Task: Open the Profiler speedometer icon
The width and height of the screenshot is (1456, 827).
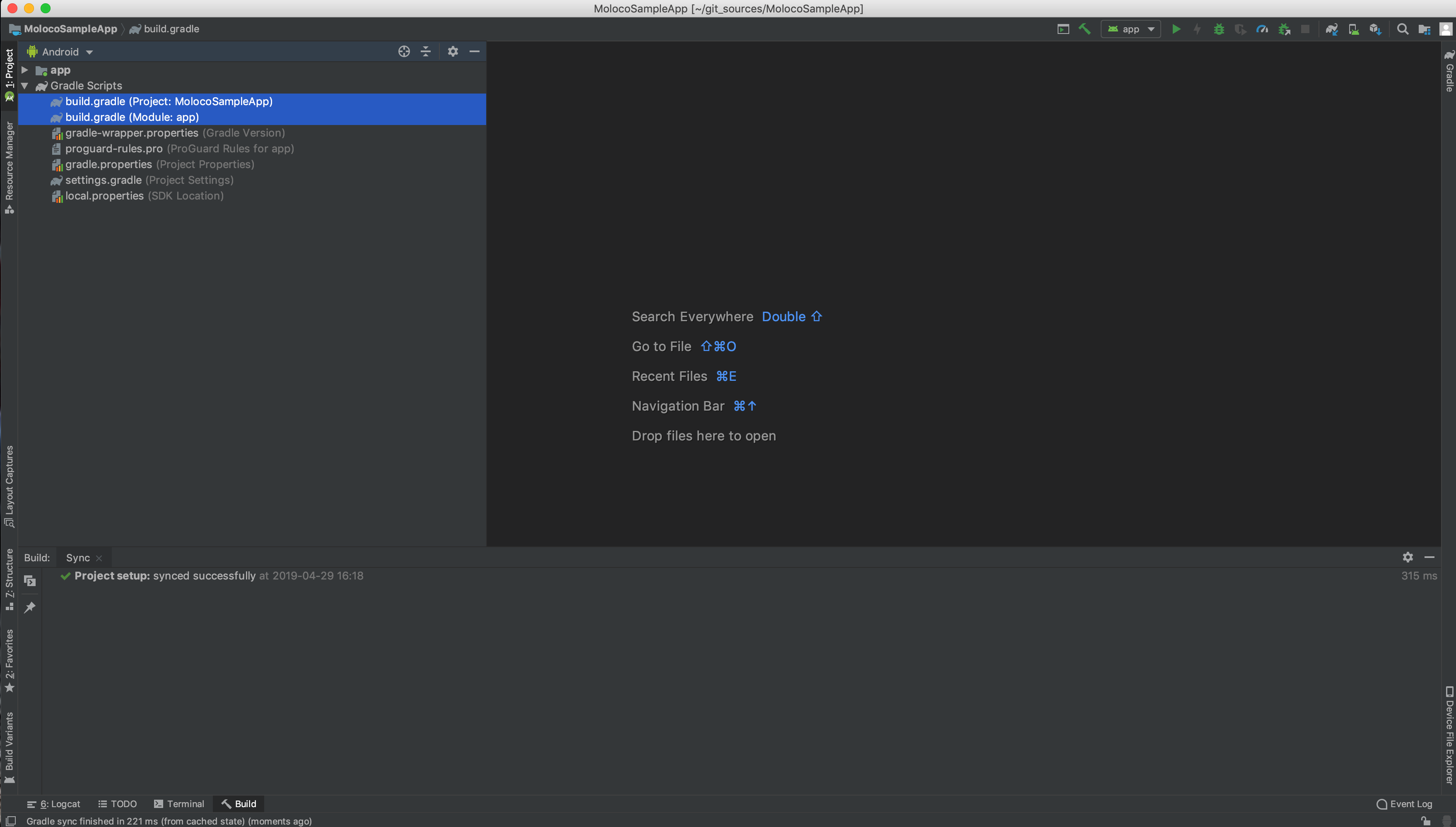Action: (1262, 29)
